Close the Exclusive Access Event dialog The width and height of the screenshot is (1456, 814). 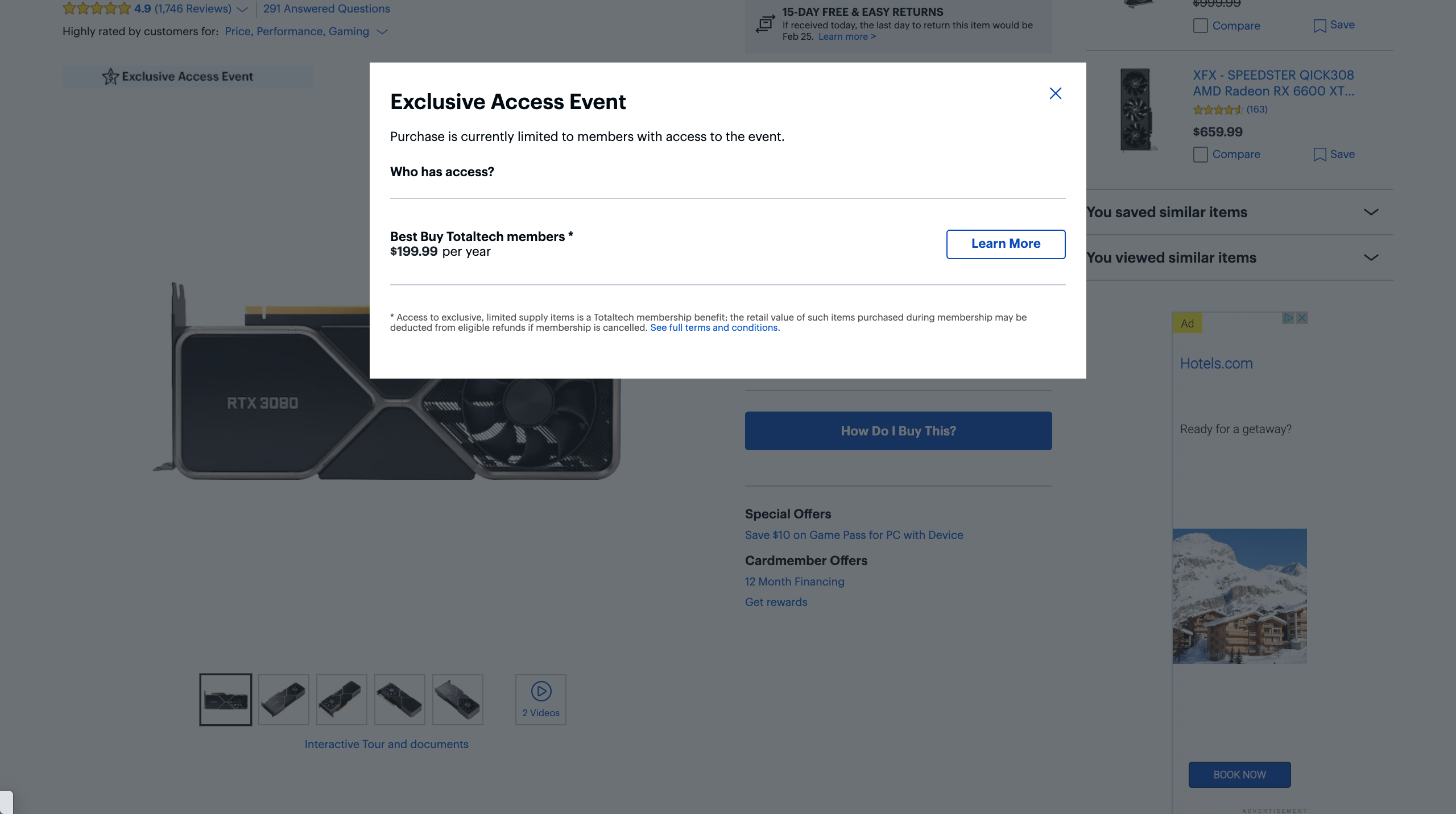tap(1056, 93)
